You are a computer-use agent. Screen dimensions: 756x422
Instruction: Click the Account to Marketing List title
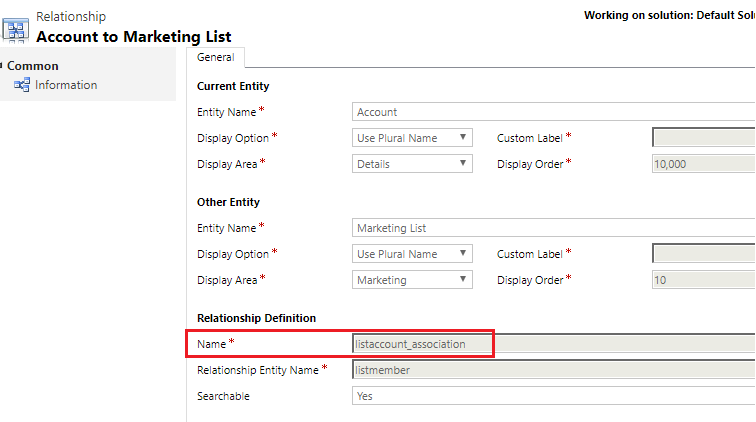[x=134, y=37]
